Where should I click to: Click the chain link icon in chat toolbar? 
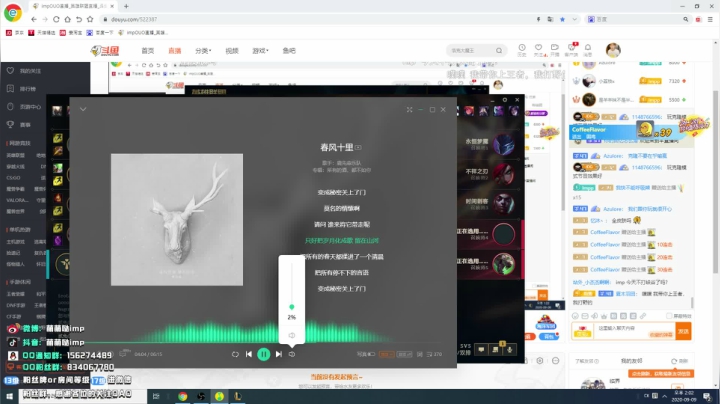pos(643,316)
